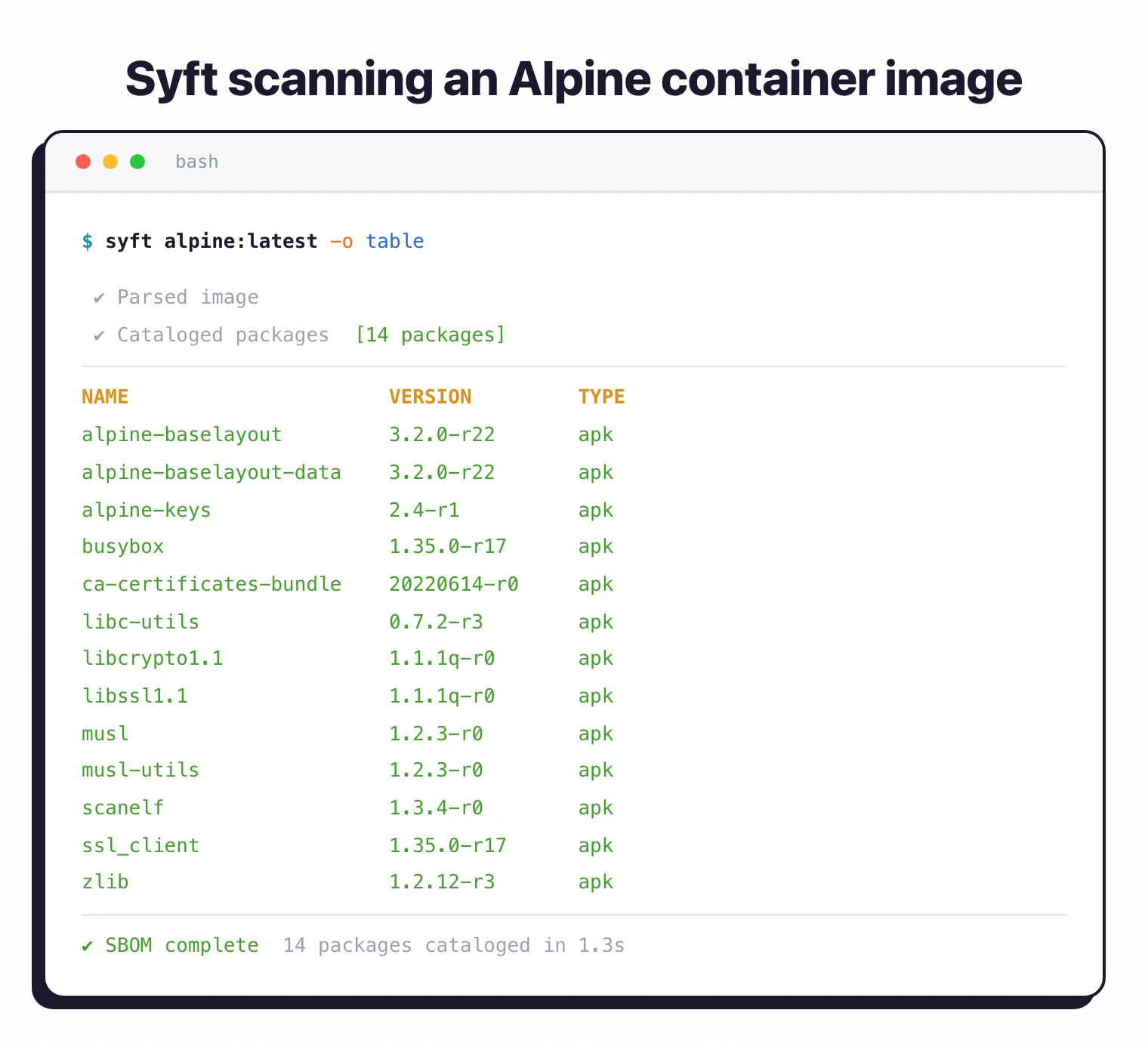
Task: Expand the musl package entry
Action: (x=104, y=734)
